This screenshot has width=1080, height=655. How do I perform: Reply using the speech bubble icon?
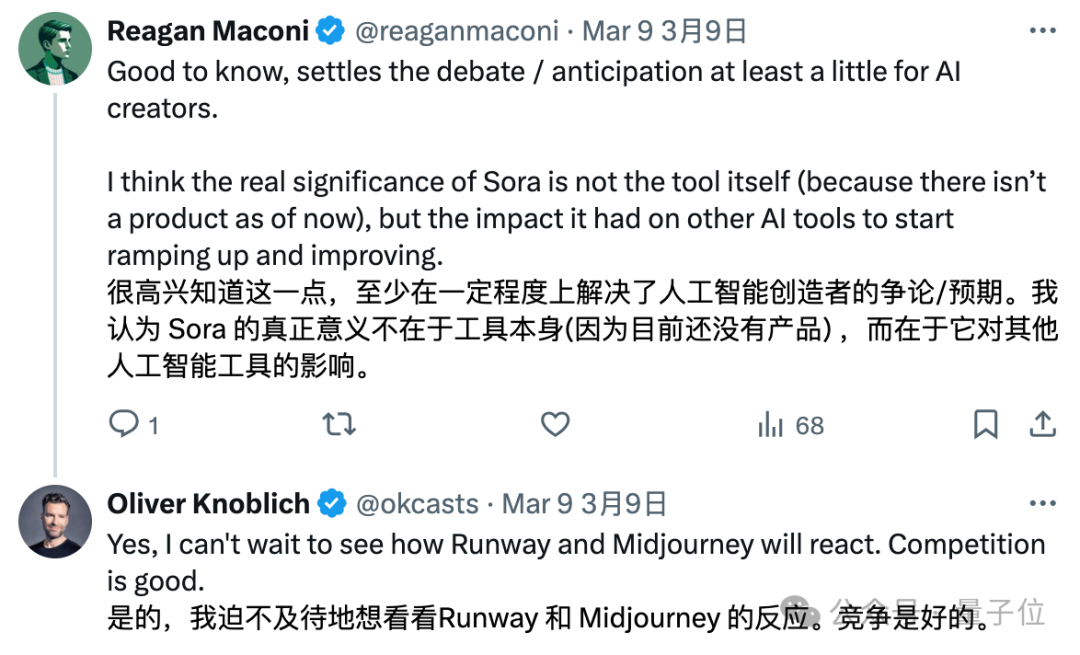coord(122,425)
